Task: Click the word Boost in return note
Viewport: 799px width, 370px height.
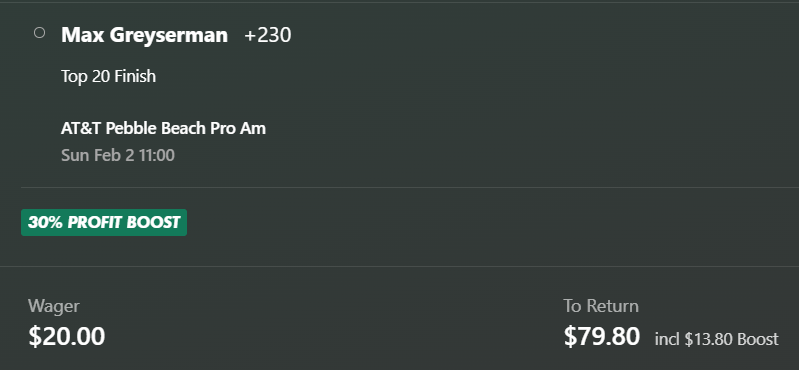Action: 759,339
